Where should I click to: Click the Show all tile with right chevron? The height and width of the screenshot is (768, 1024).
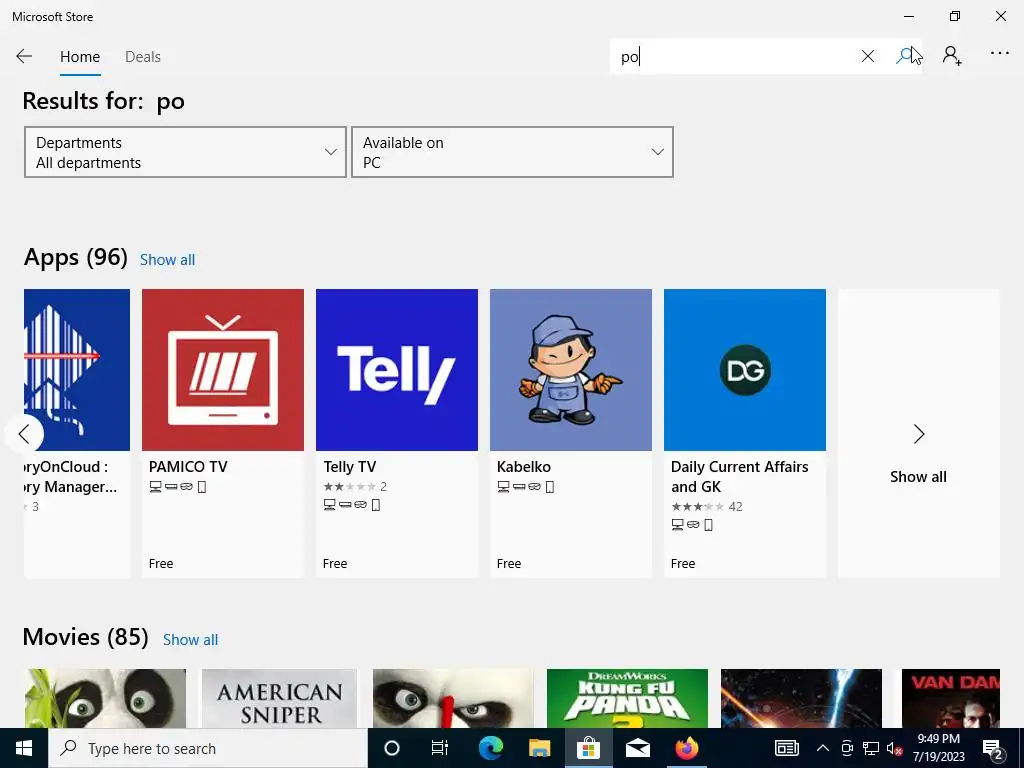click(918, 433)
